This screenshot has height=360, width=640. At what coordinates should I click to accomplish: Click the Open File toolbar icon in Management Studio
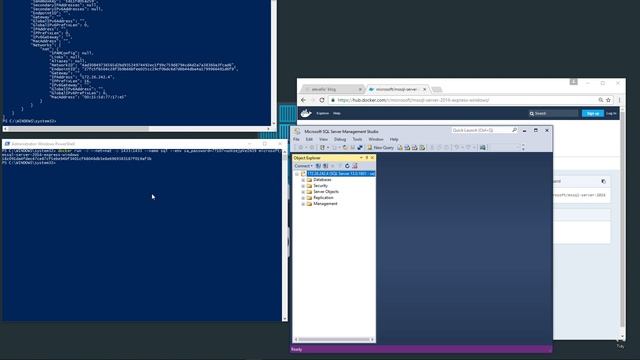[x=345, y=147]
